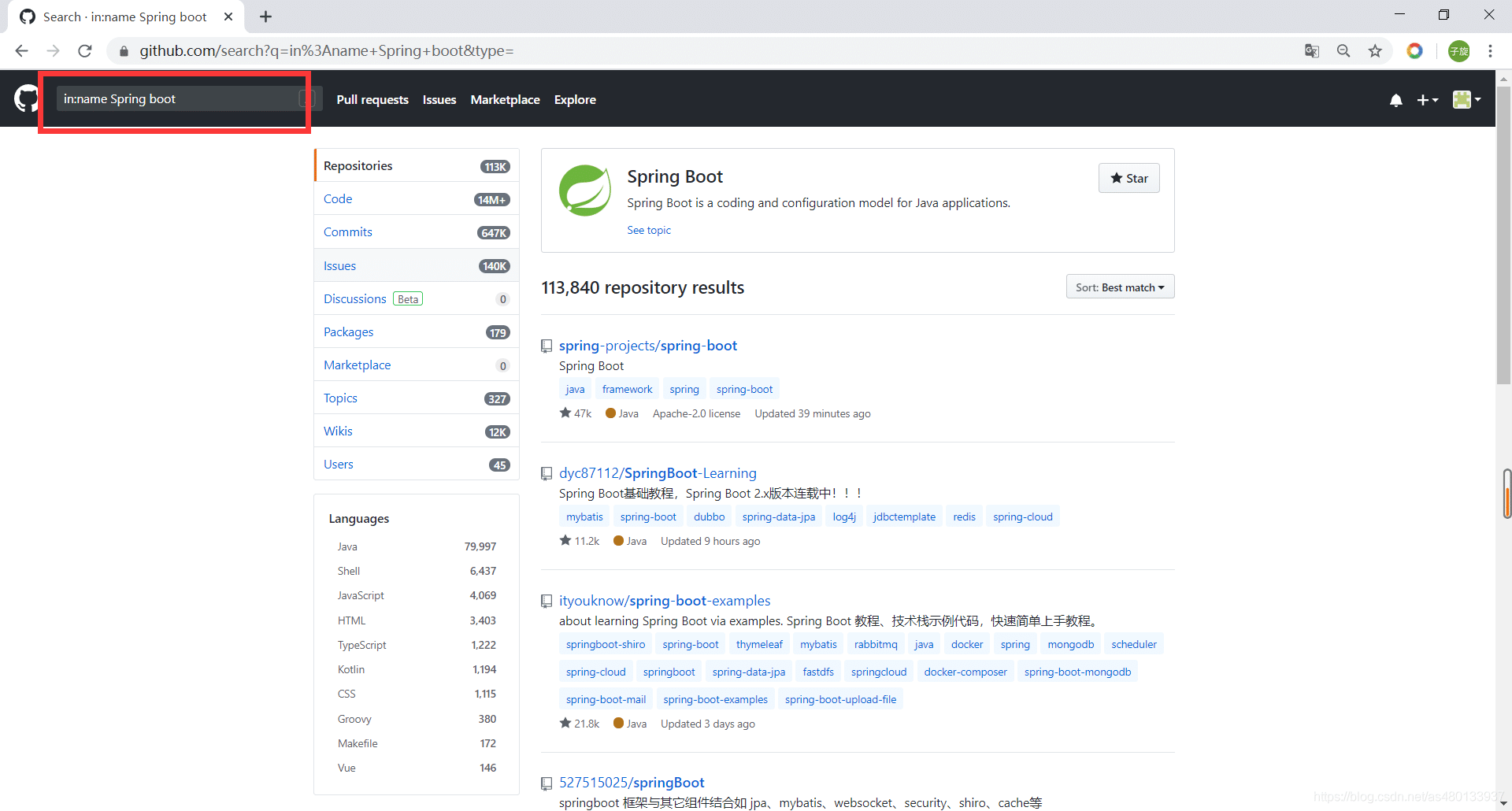Open the notifications bell icon
The width and height of the screenshot is (1512, 811).
1395,100
